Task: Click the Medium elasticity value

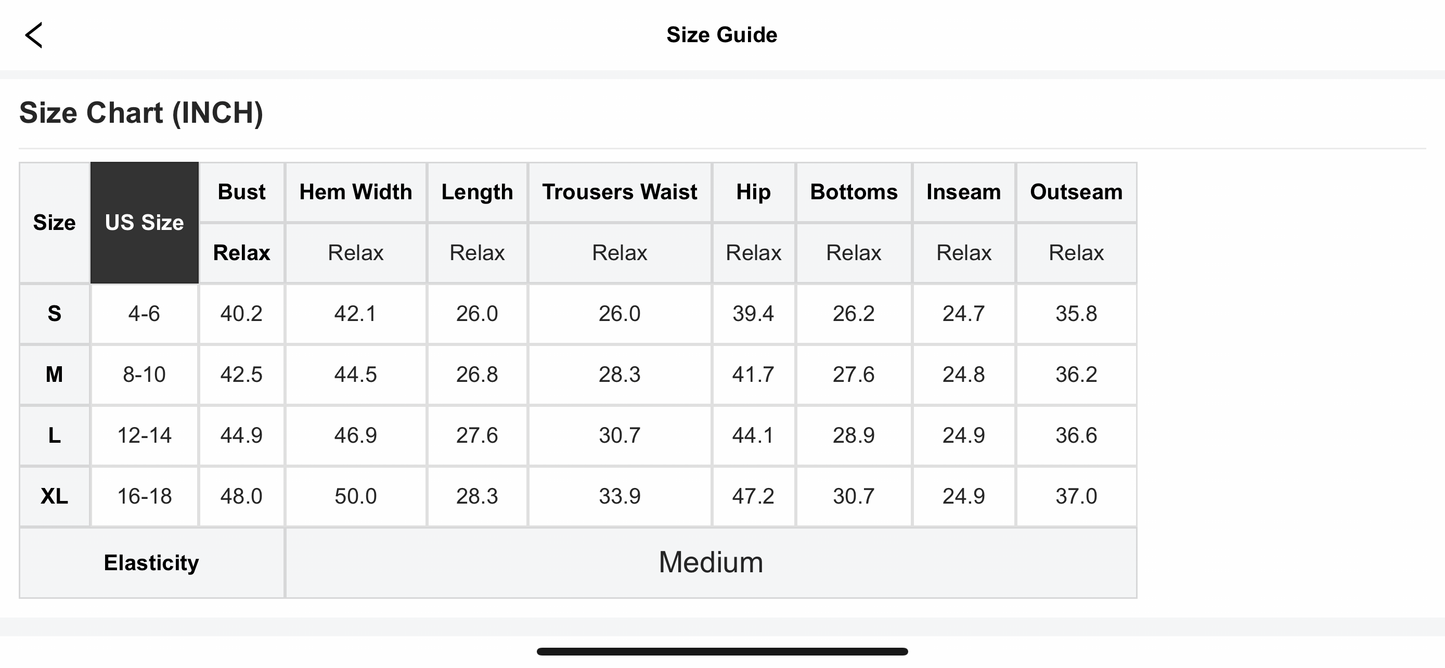Action: tap(710, 563)
